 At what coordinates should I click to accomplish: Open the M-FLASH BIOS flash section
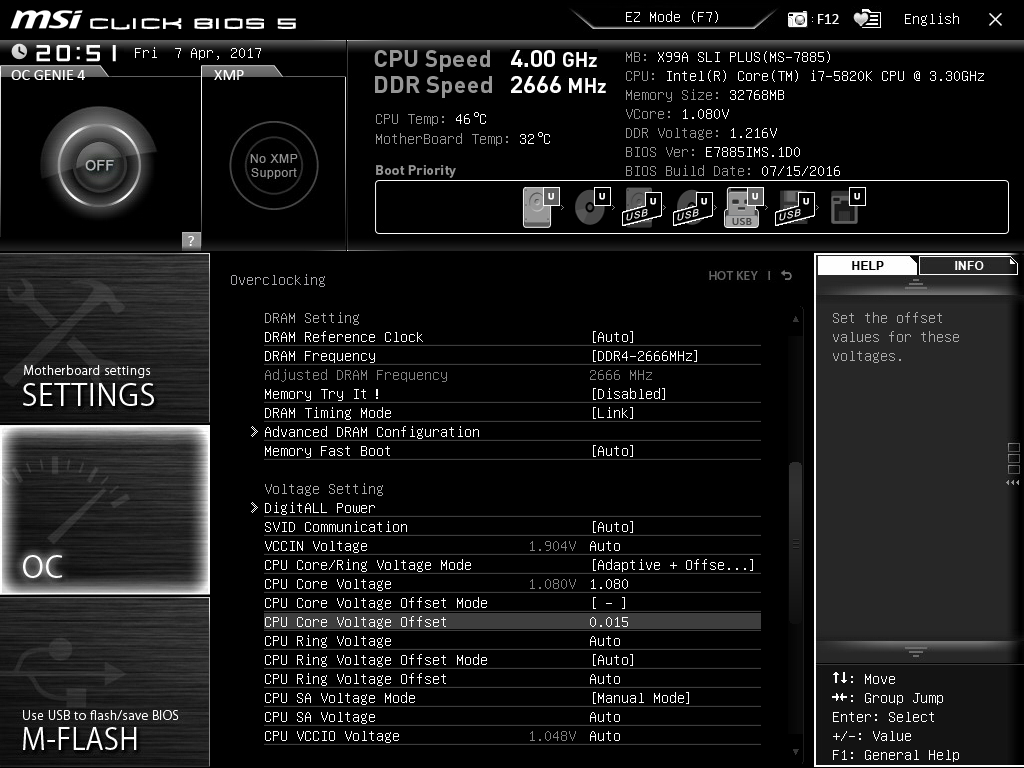click(x=104, y=681)
